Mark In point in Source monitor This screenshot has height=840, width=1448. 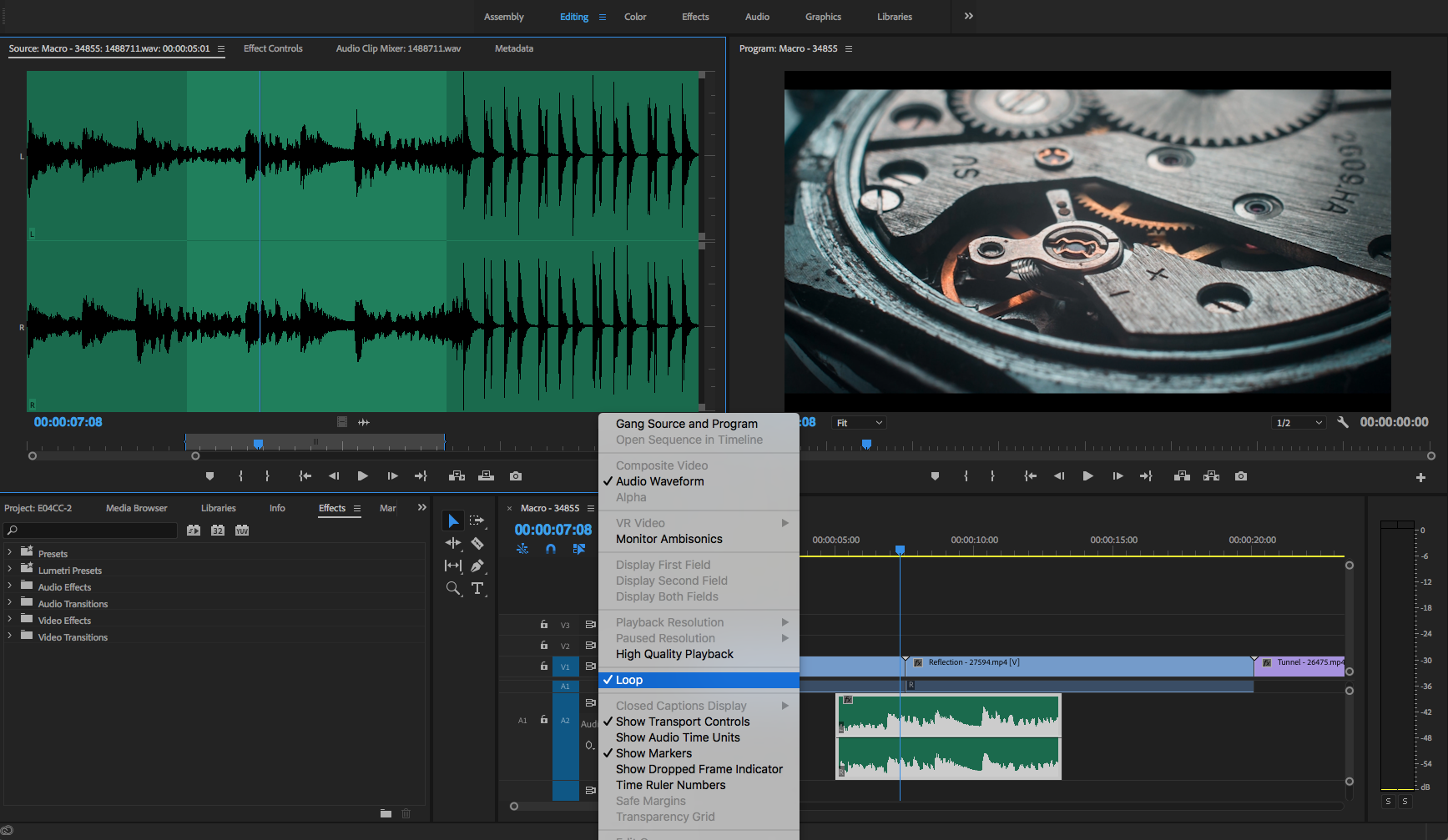pos(240,476)
